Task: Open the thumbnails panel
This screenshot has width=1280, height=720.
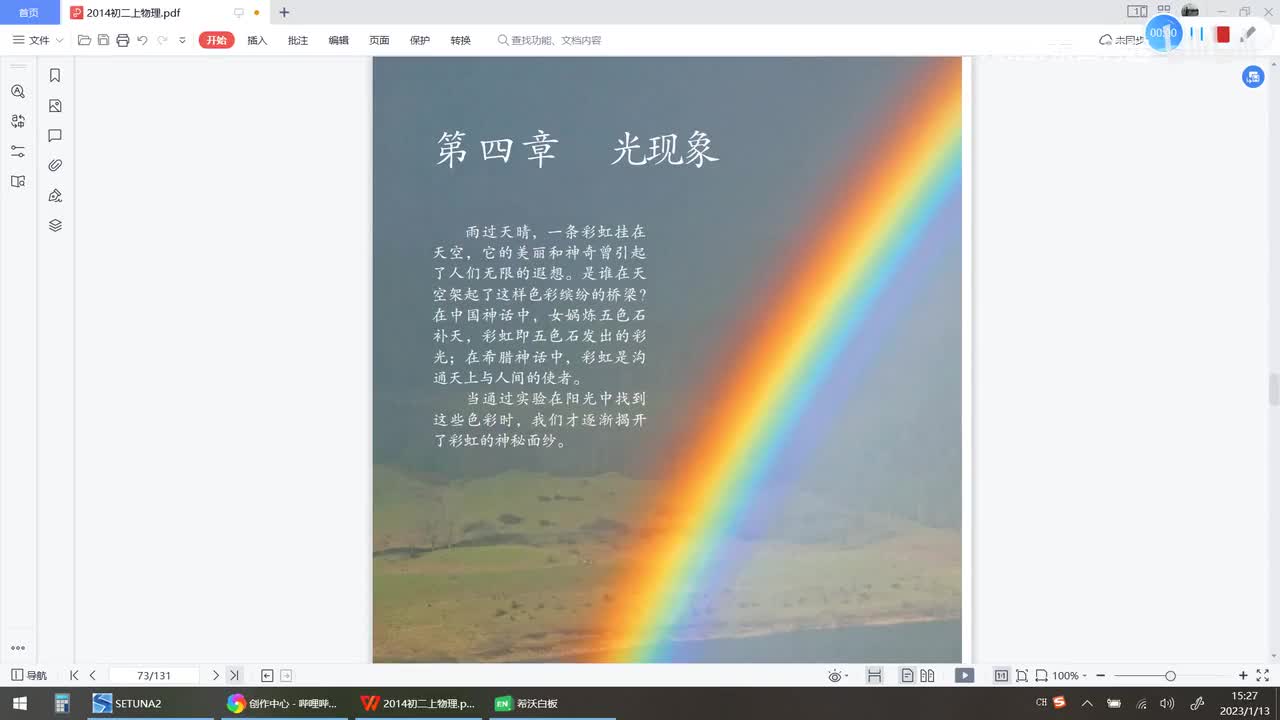Action: tap(55, 105)
